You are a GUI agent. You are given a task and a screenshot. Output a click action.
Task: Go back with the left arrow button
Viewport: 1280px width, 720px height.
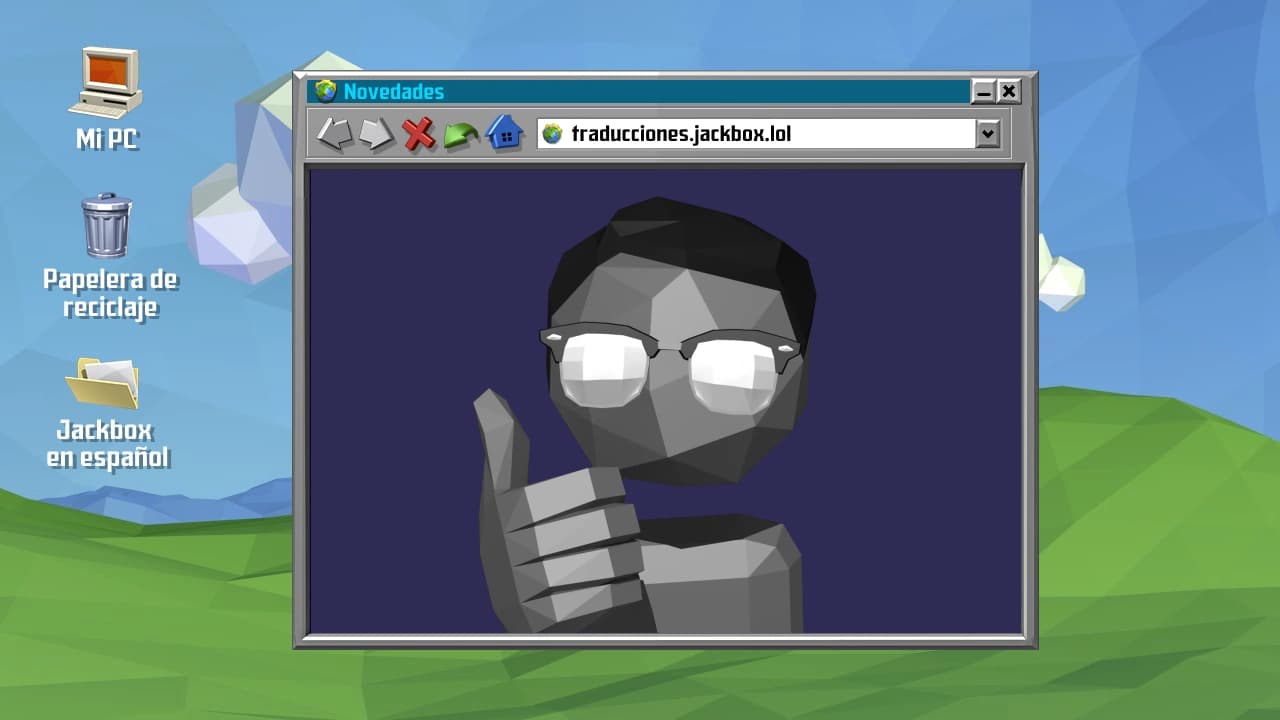(x=335, y=134)
